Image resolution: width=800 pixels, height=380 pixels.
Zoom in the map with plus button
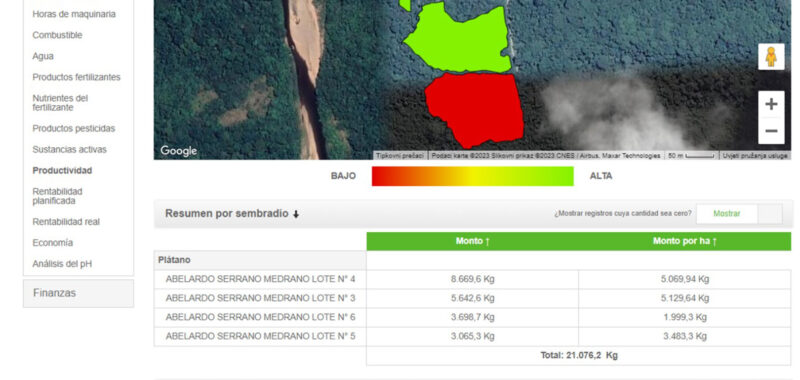click(x=771, y=104)
